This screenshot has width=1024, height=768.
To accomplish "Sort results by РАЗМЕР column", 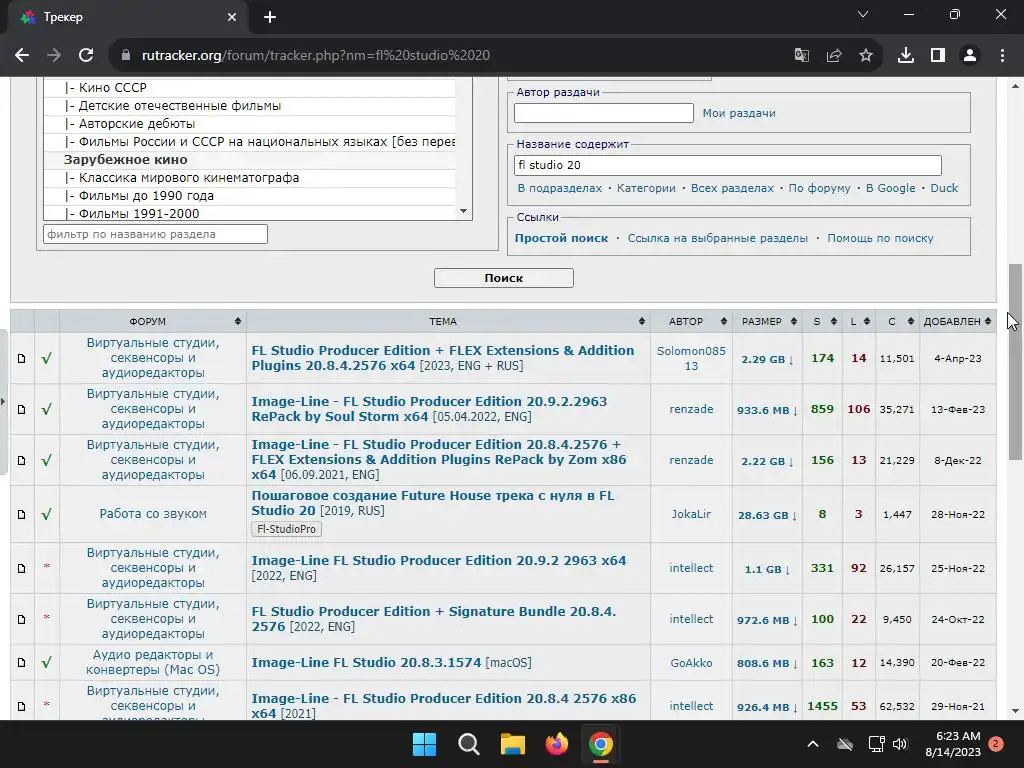I will pyautogui.click(x=767, y=321).
